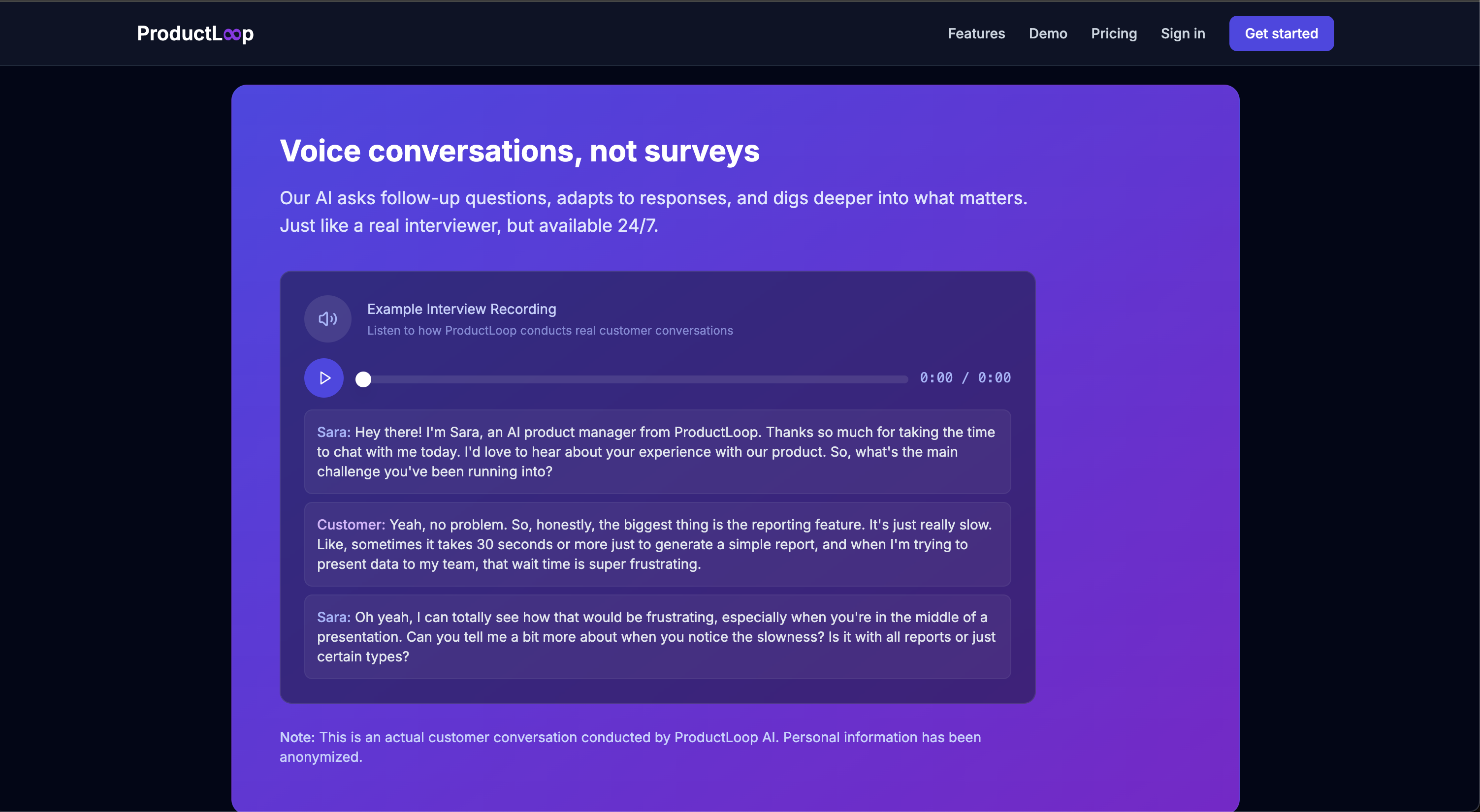
Task: Click the middle of the playback progress bar
Action: 632,379
